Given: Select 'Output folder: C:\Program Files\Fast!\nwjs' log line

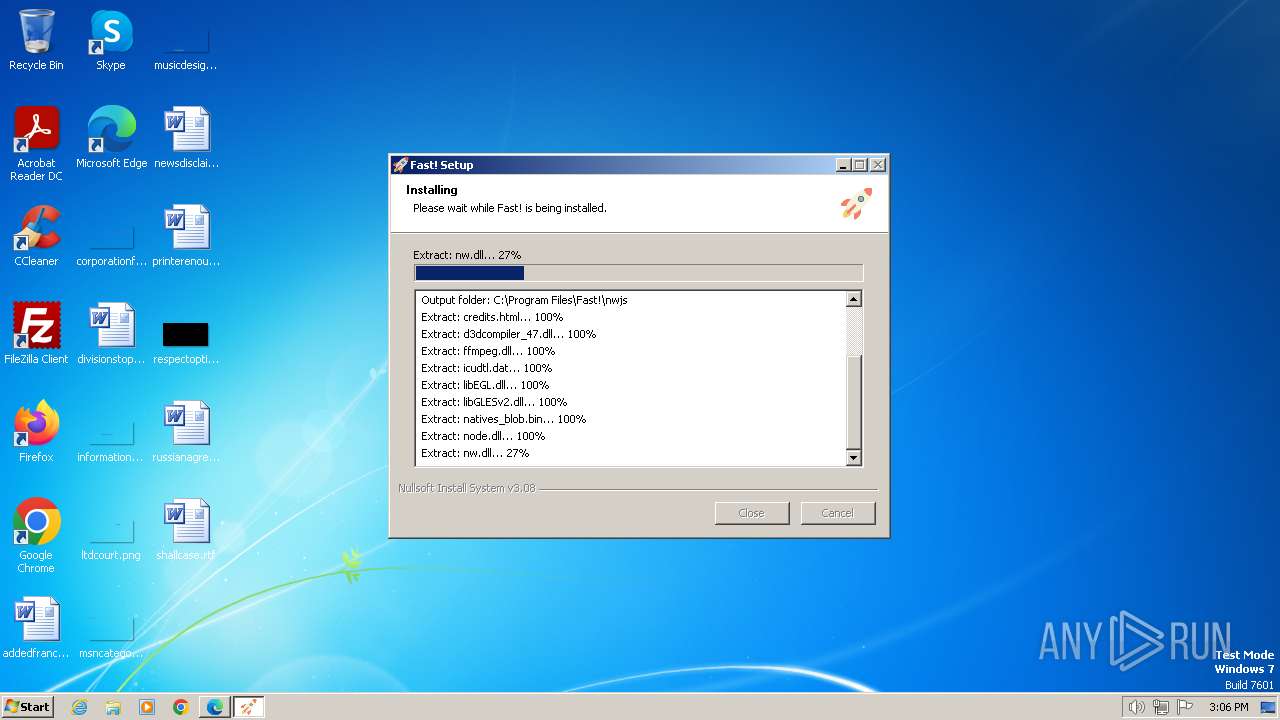Looking at the screenshot, I should coord(524,300).
